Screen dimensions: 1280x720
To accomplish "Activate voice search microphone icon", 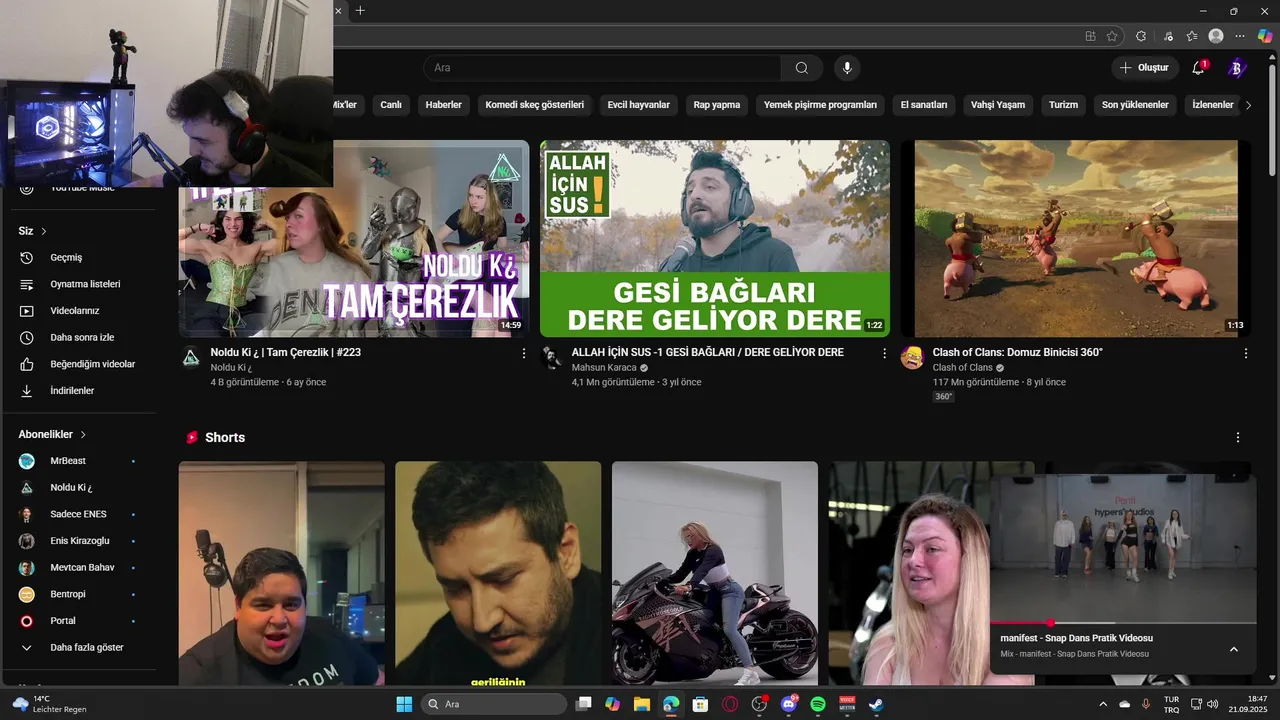I will click(847, 68).
